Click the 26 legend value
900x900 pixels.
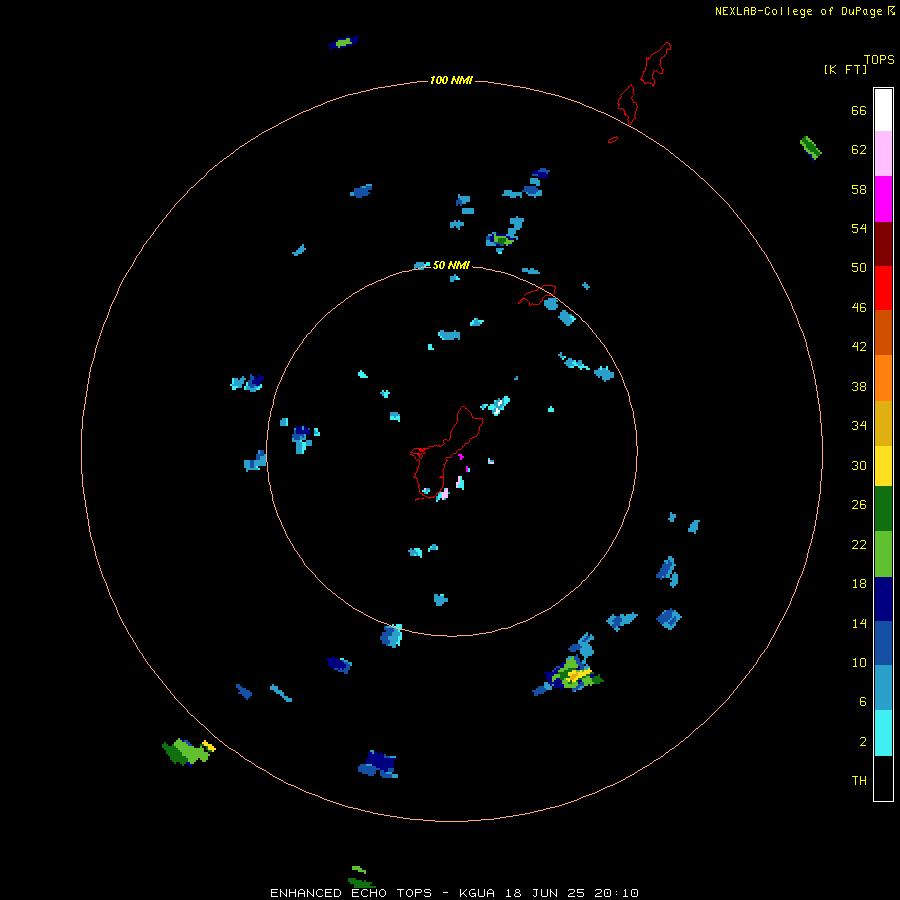coord(859,505)
